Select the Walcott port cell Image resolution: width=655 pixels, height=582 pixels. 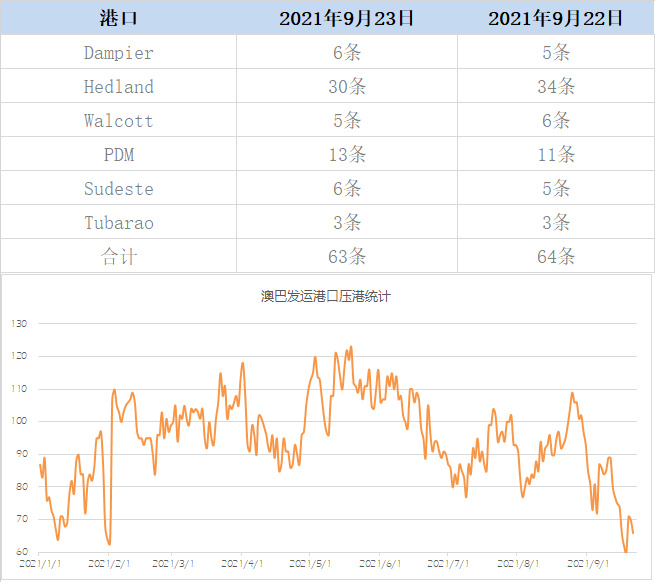click(119, 121)
